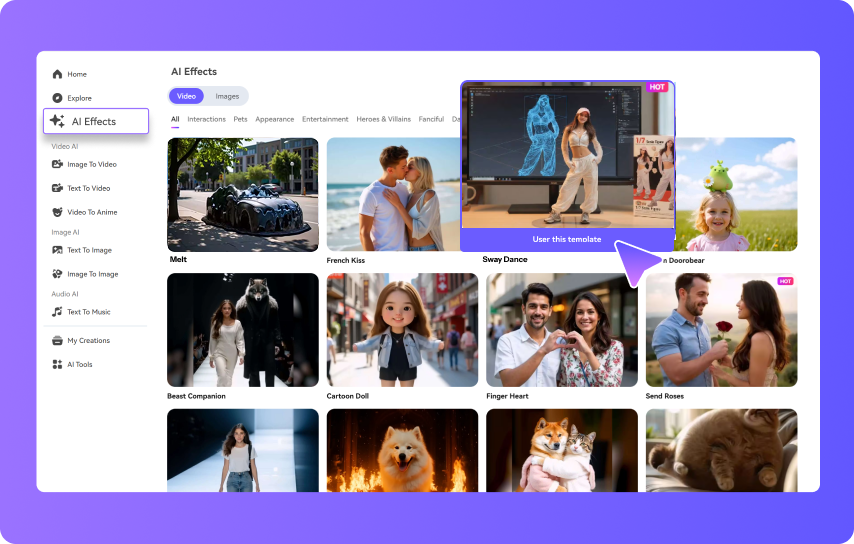
Task: Open the My Creations label
Action: coord(89,340)
